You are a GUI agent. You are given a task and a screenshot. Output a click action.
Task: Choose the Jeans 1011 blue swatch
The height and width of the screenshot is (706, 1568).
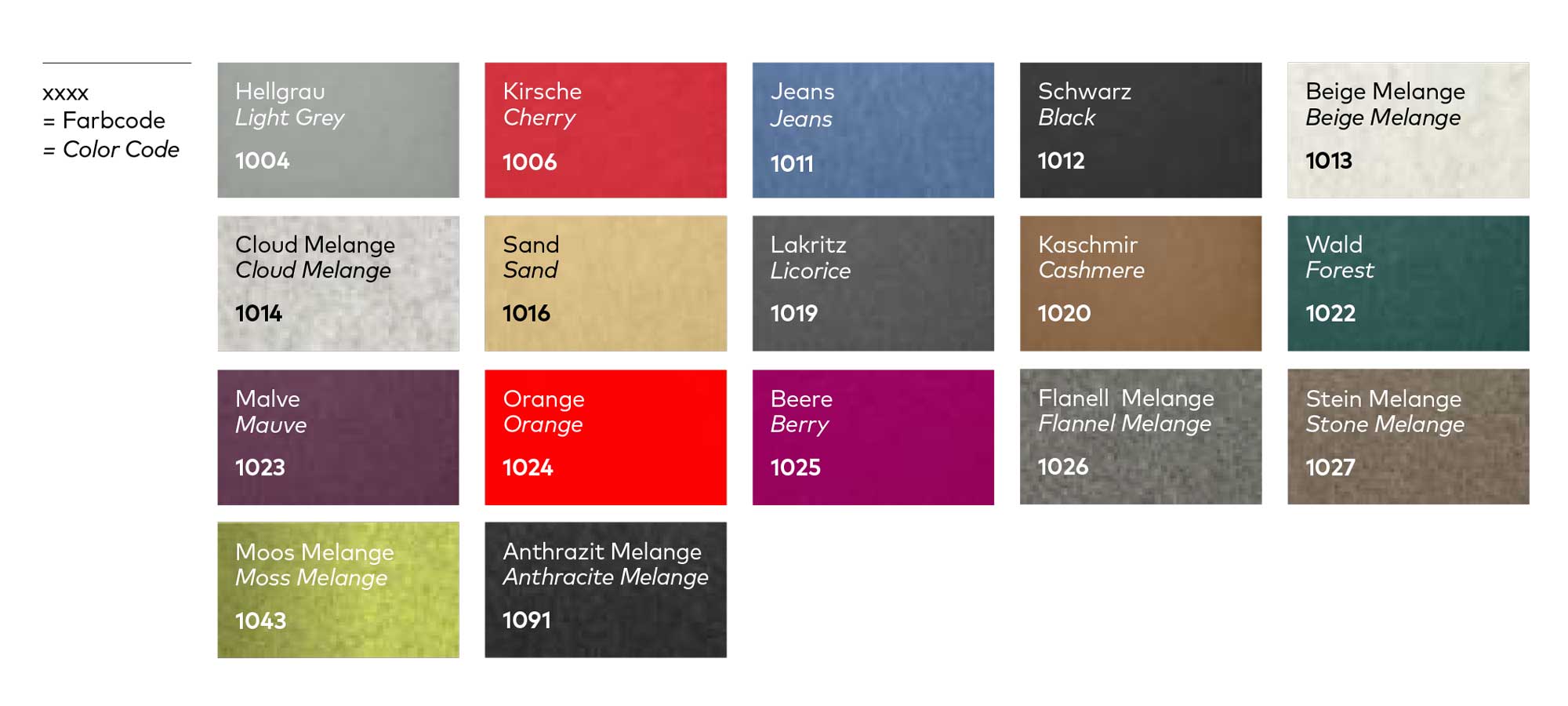(873, 130)
